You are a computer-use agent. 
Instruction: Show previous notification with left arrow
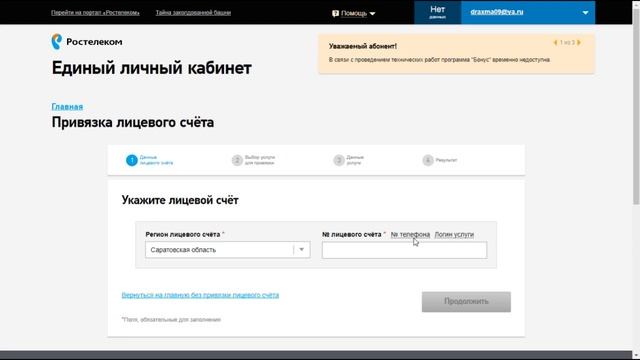pyautogui.click(x=555, y=42)
